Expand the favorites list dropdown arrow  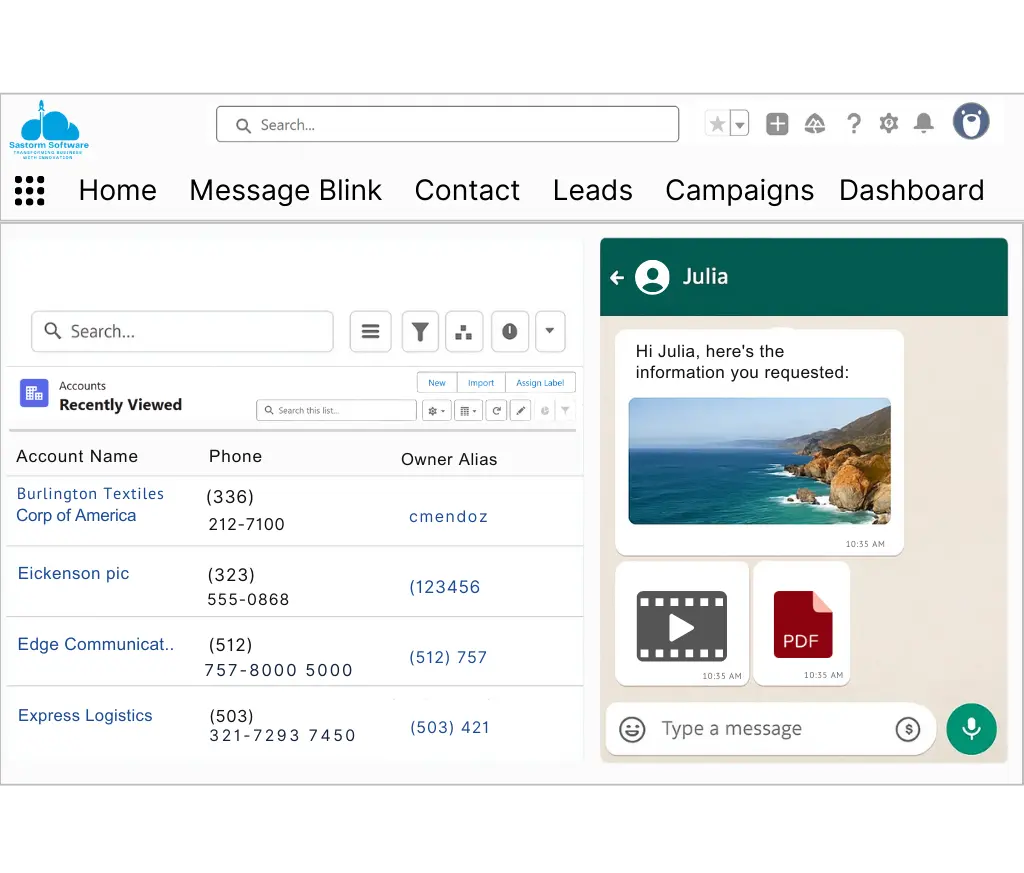(740, 124)
